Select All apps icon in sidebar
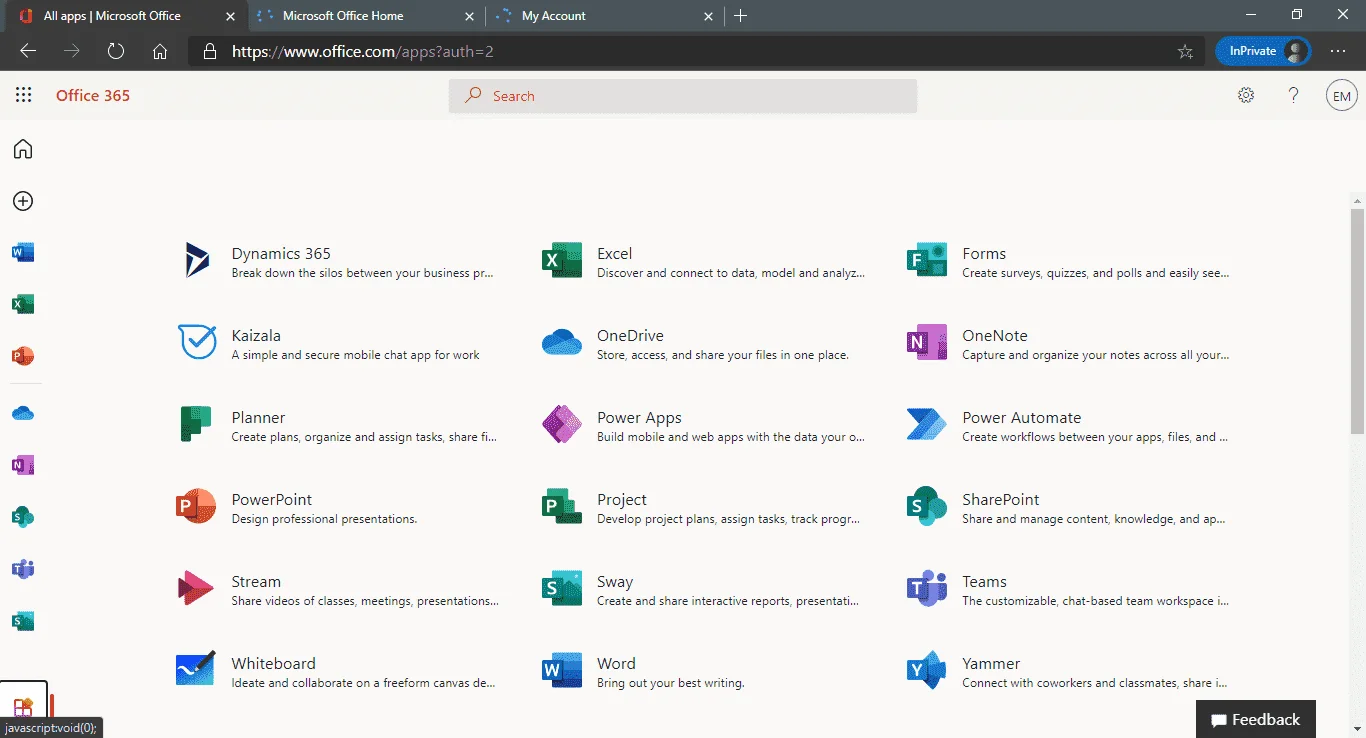1366x738 pixels. click(x=23, y=708)
